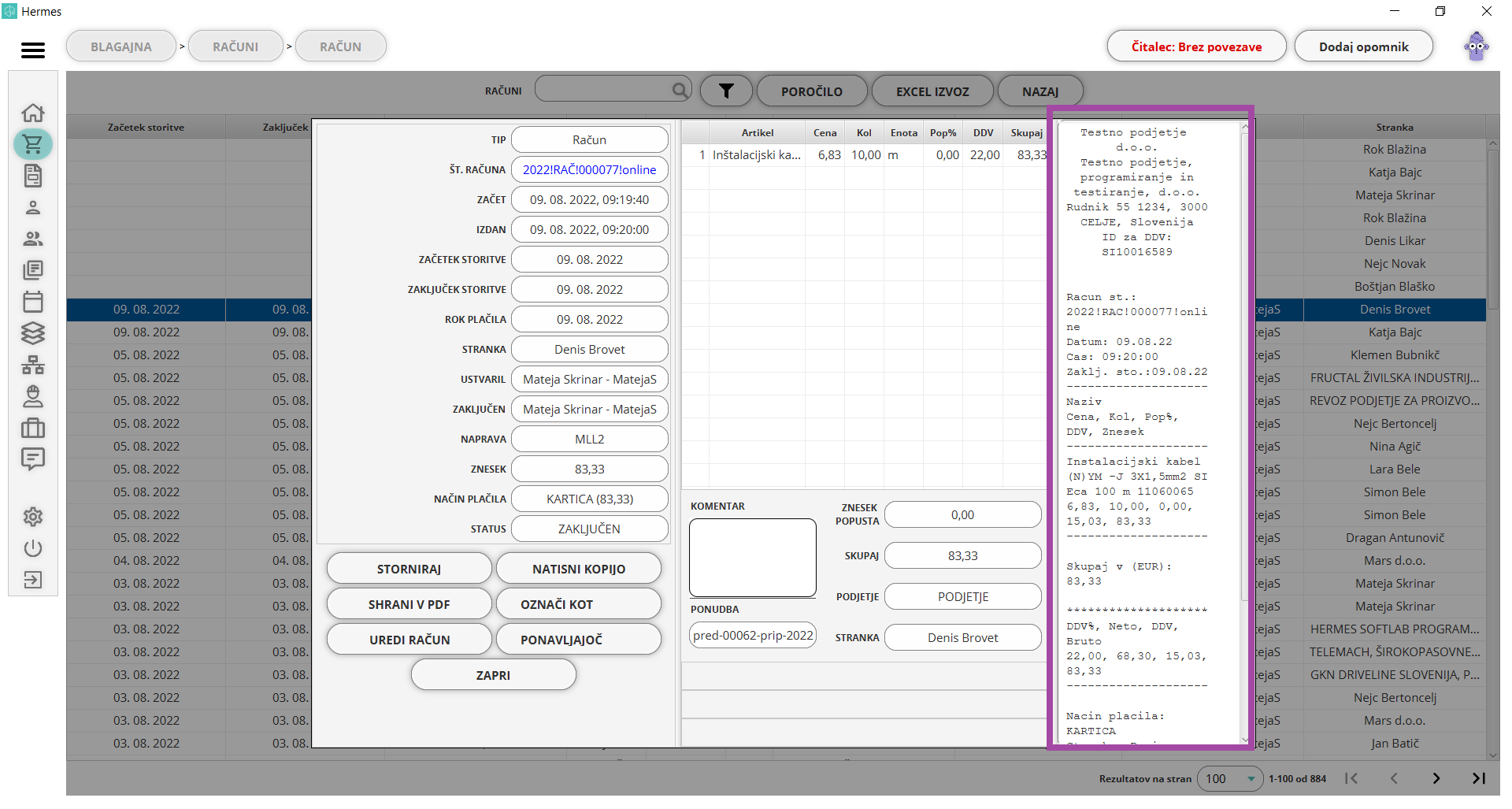Go to the next results page
Image resolution: width=1512 pixels, height=809 pixels.
[1436, 778]
